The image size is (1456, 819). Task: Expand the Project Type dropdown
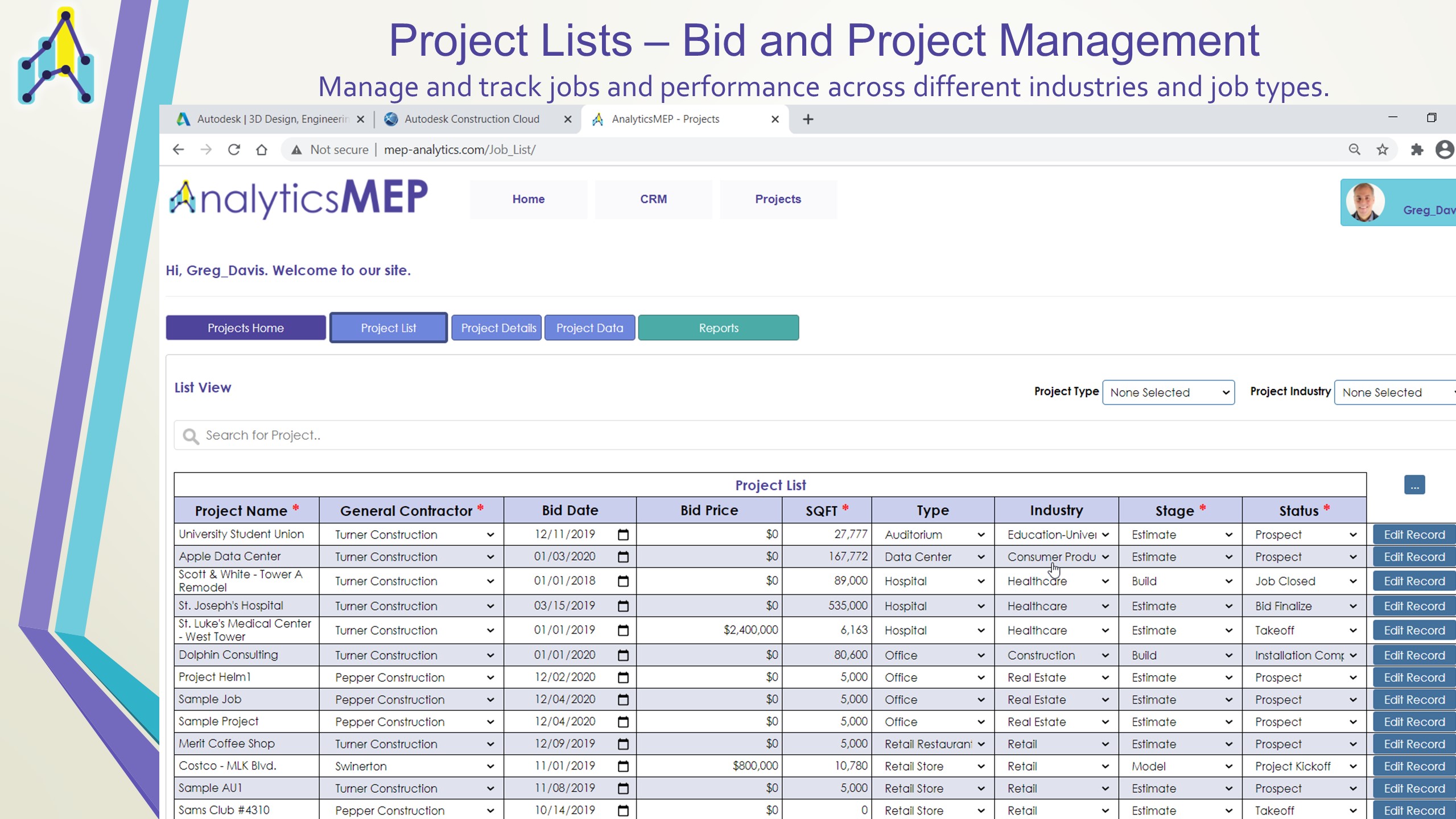pyautogui.click(x=1168, y=392)
